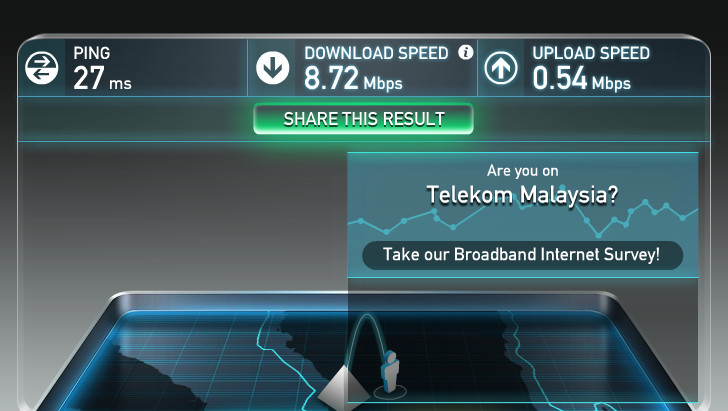Image resolution: width=728 pixels, height=411 pixels.
Task: Click the DOWNLOAD SPEED label
Action: [376, 53]
